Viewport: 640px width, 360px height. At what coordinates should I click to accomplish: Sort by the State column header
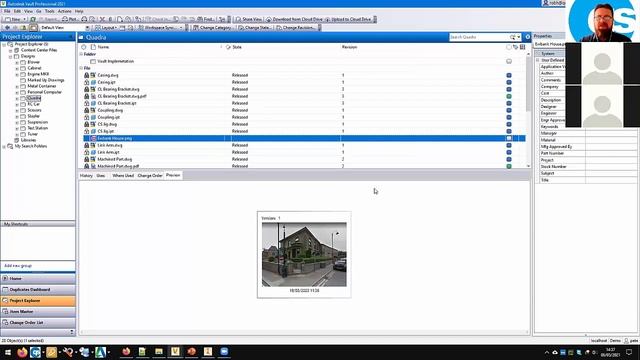click(x=237, y=47)
